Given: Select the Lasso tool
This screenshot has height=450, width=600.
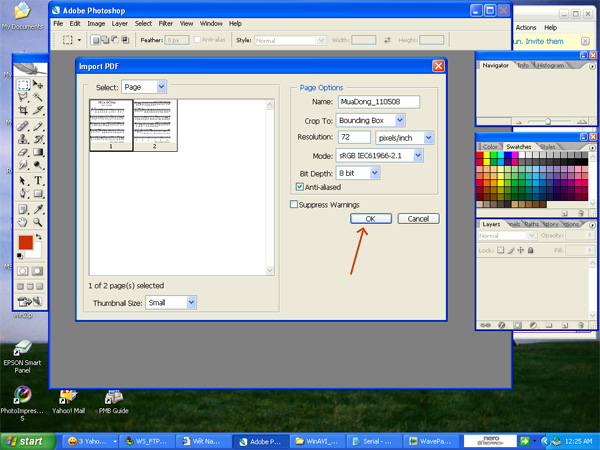Looking at the screenshot, I should coord(23,97).
